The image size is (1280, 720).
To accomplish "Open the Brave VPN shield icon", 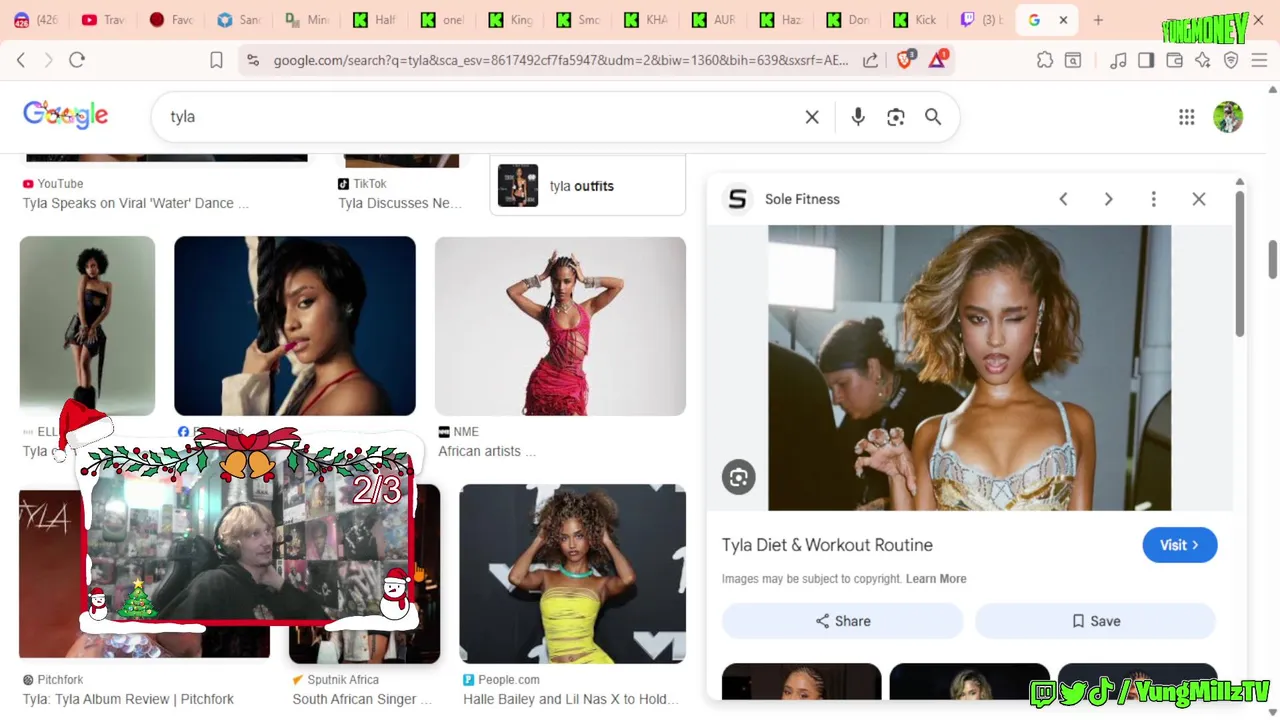I will point(1231,60).
